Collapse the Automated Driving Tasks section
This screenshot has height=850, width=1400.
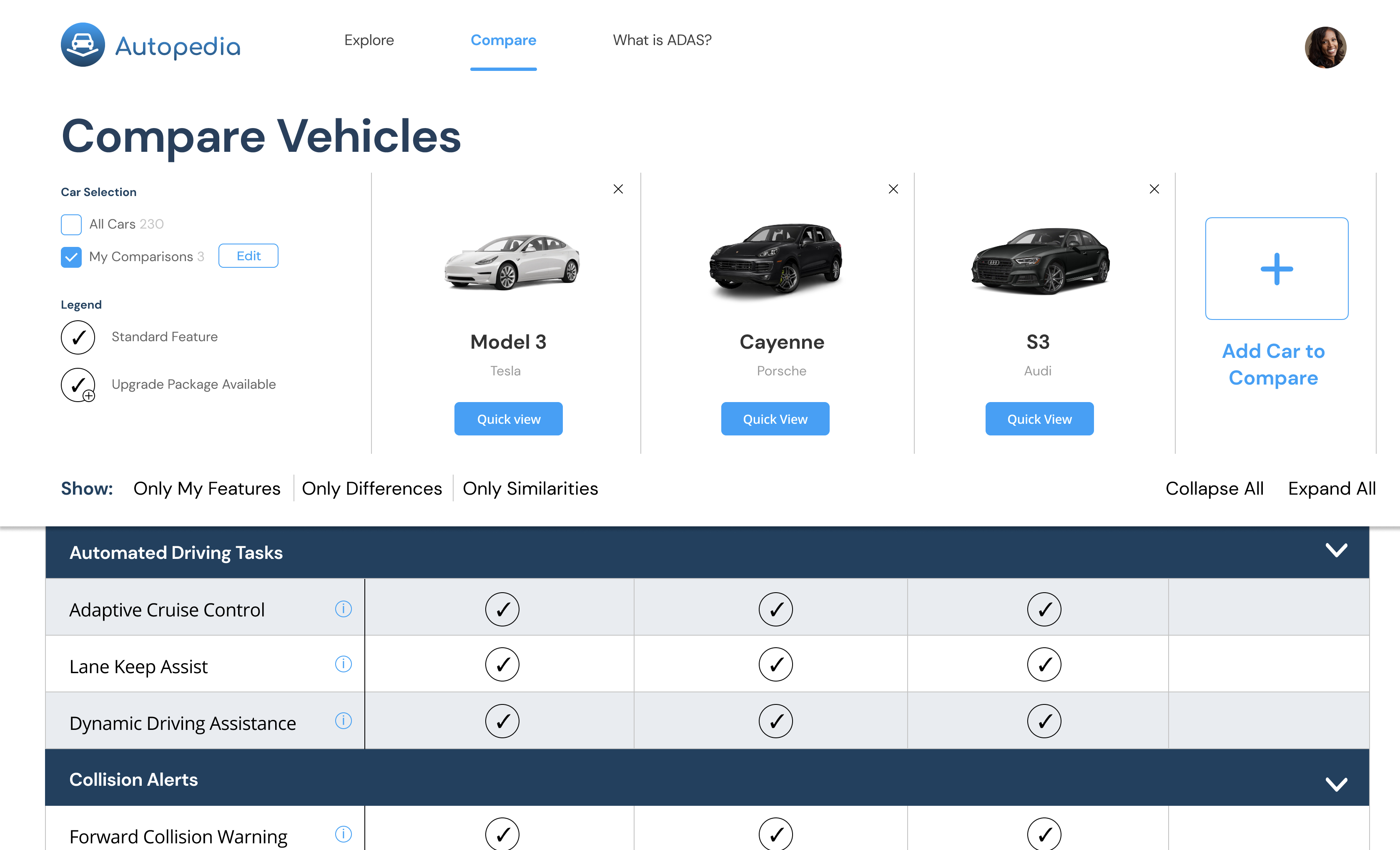coord(1336,550)
